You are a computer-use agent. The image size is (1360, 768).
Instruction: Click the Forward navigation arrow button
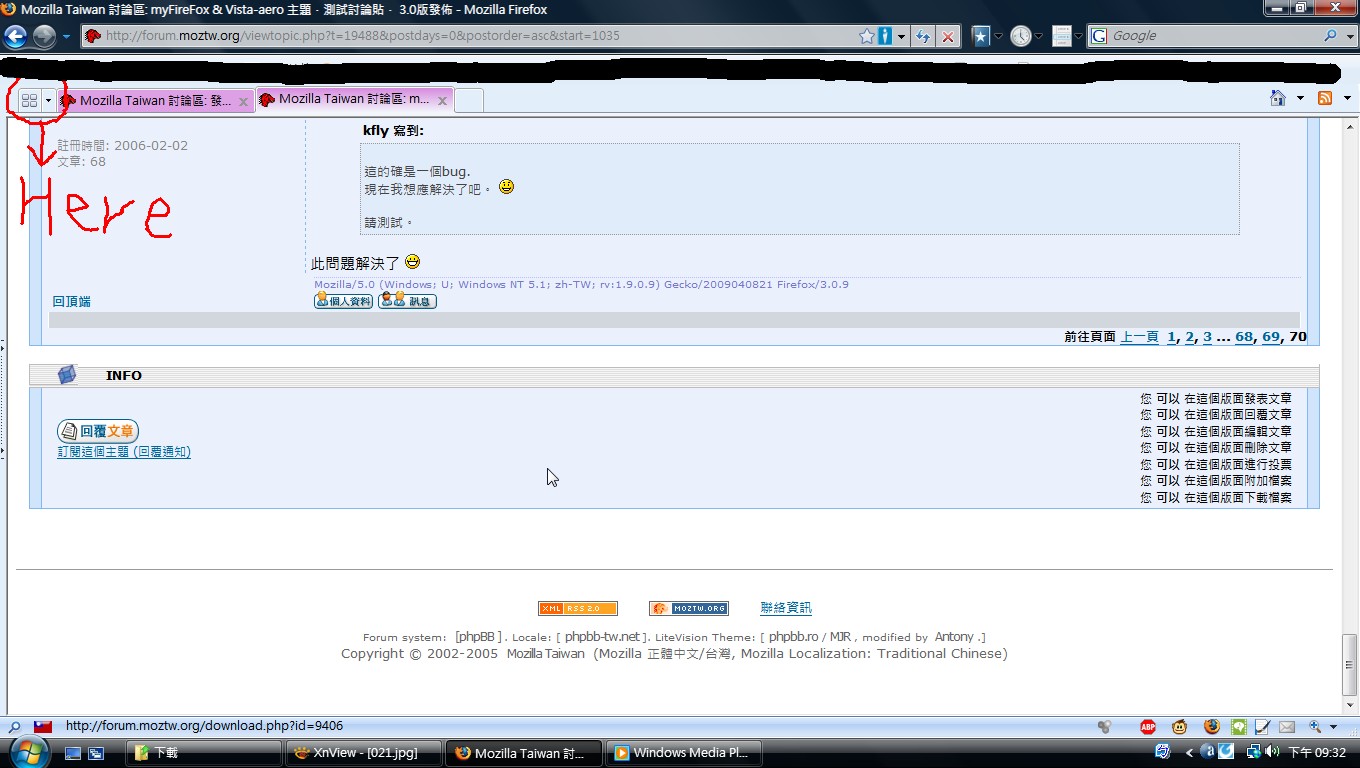click(x=44, y=37)
